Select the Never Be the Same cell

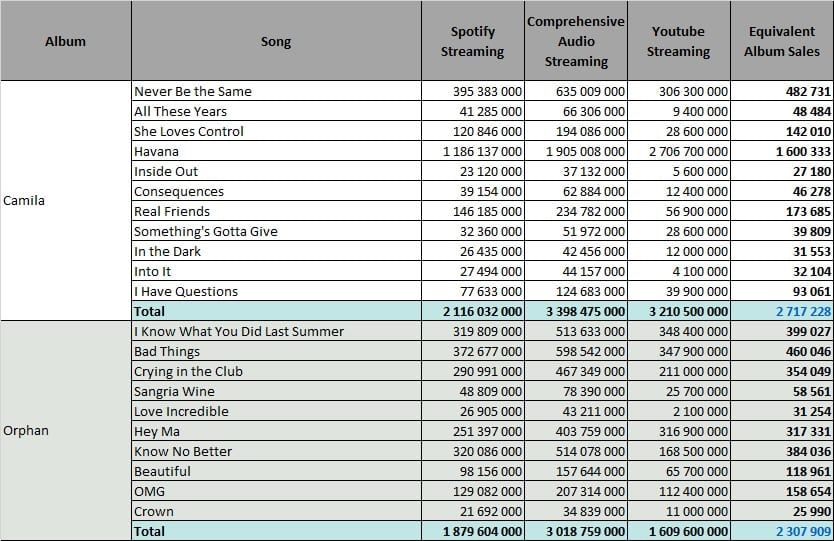pyautogui.click(x=276, y=91)
